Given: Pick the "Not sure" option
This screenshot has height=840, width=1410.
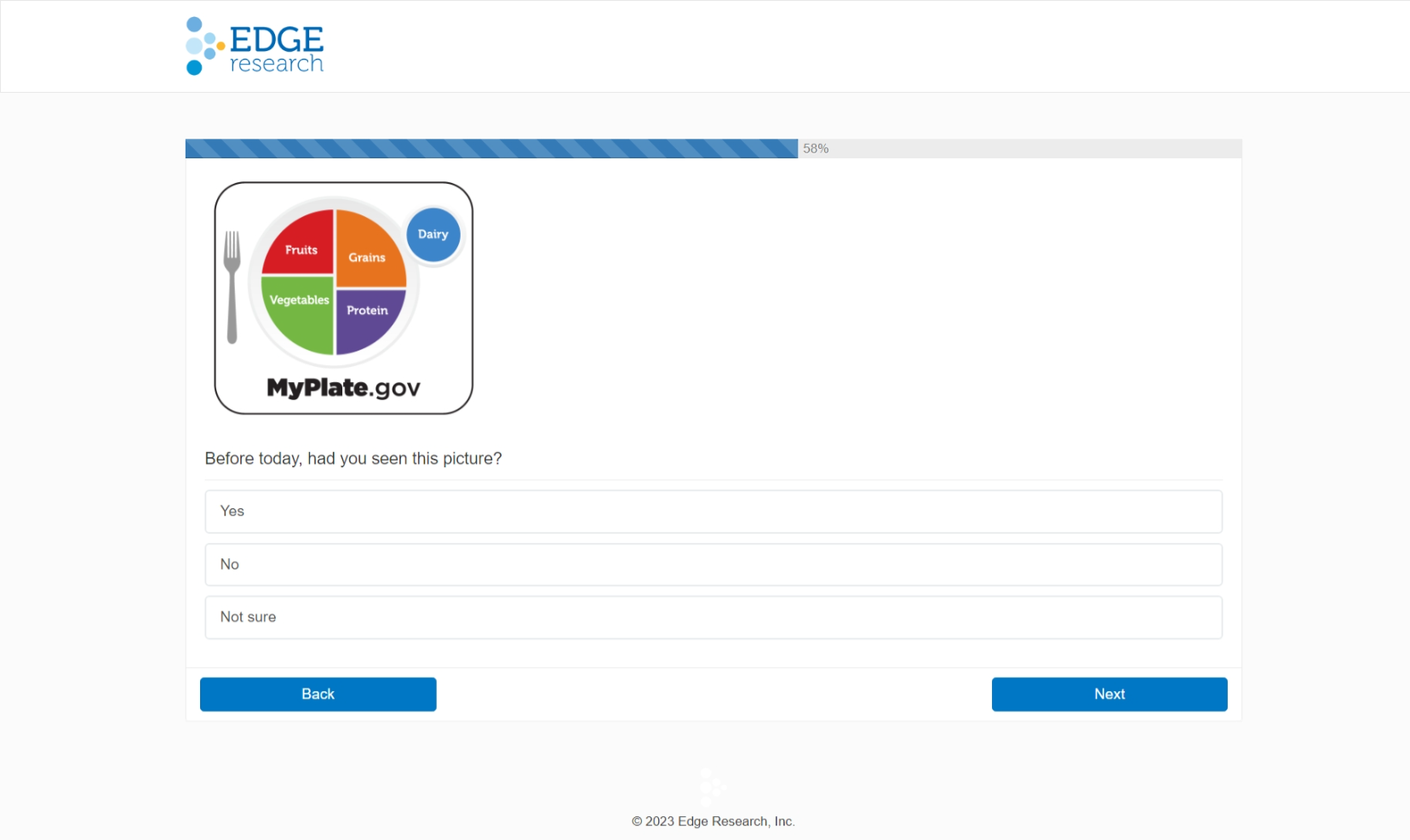Looking at the screenshot, I should coord(714,618).
